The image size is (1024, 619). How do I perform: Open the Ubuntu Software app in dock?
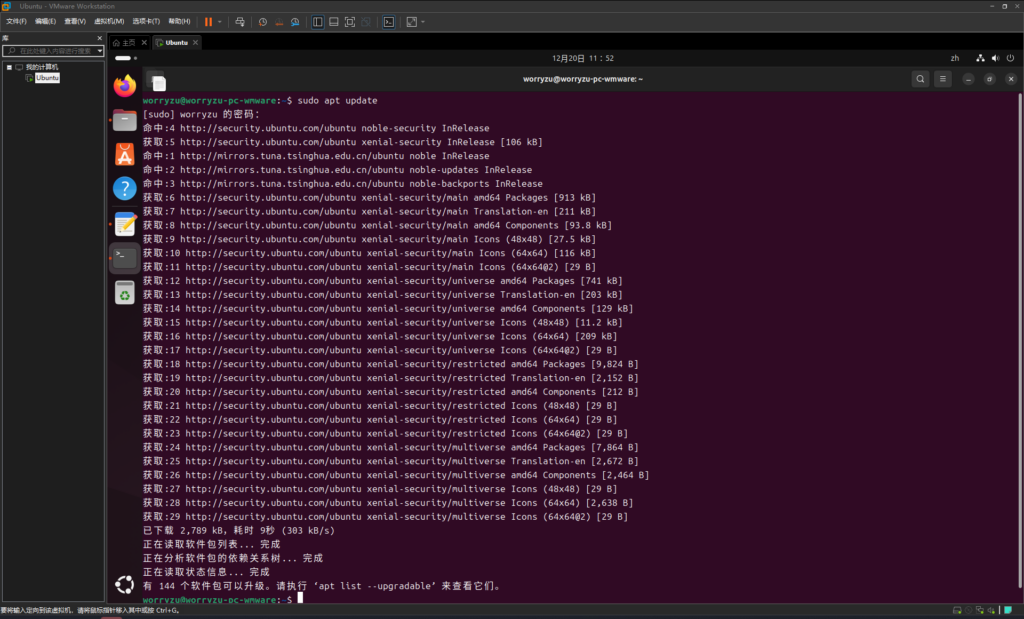(124, 154)
